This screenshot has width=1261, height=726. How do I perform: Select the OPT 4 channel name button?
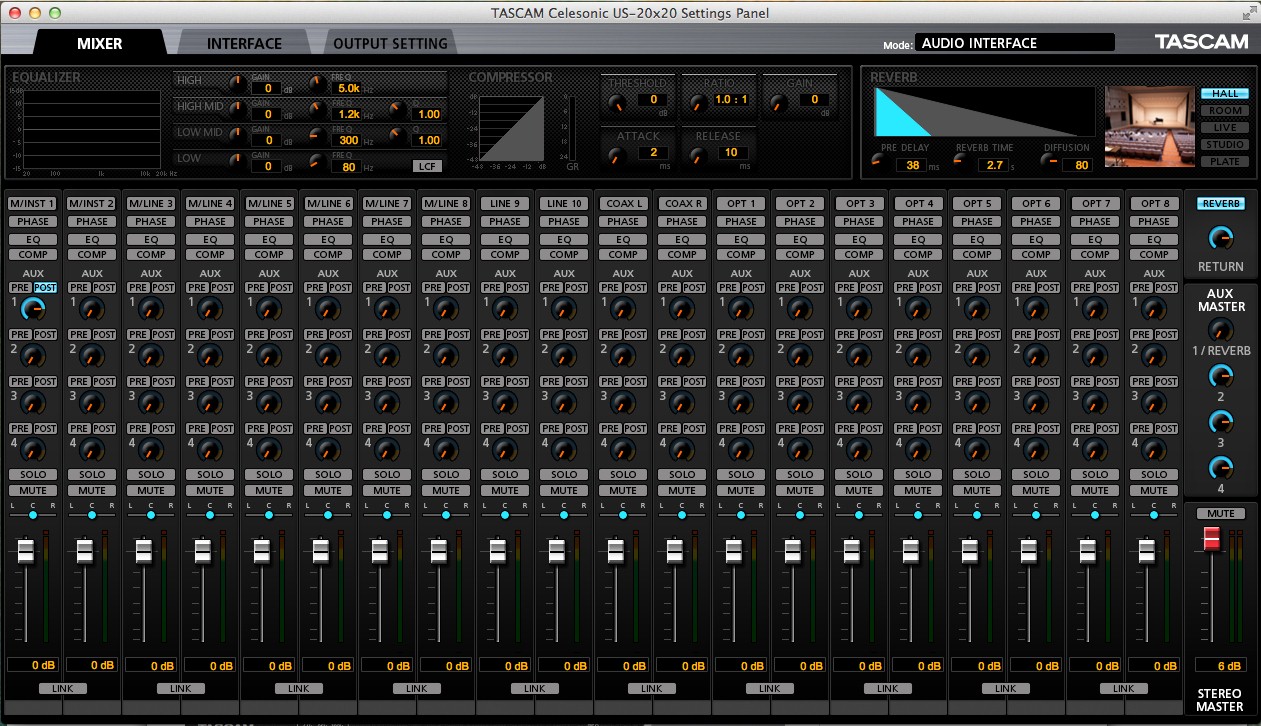(918, 204)
